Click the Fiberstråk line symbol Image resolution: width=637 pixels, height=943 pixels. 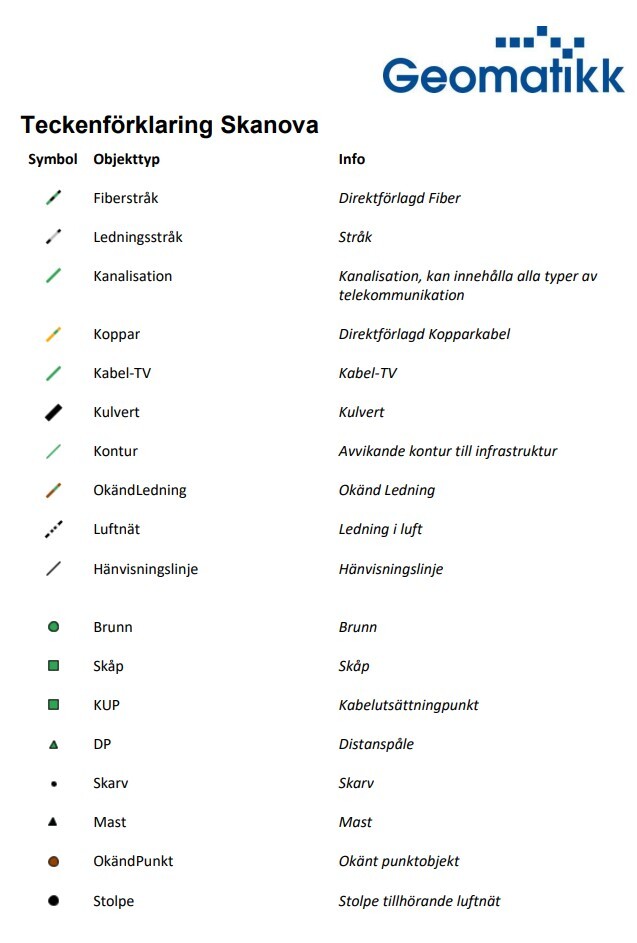coord(54,198)
